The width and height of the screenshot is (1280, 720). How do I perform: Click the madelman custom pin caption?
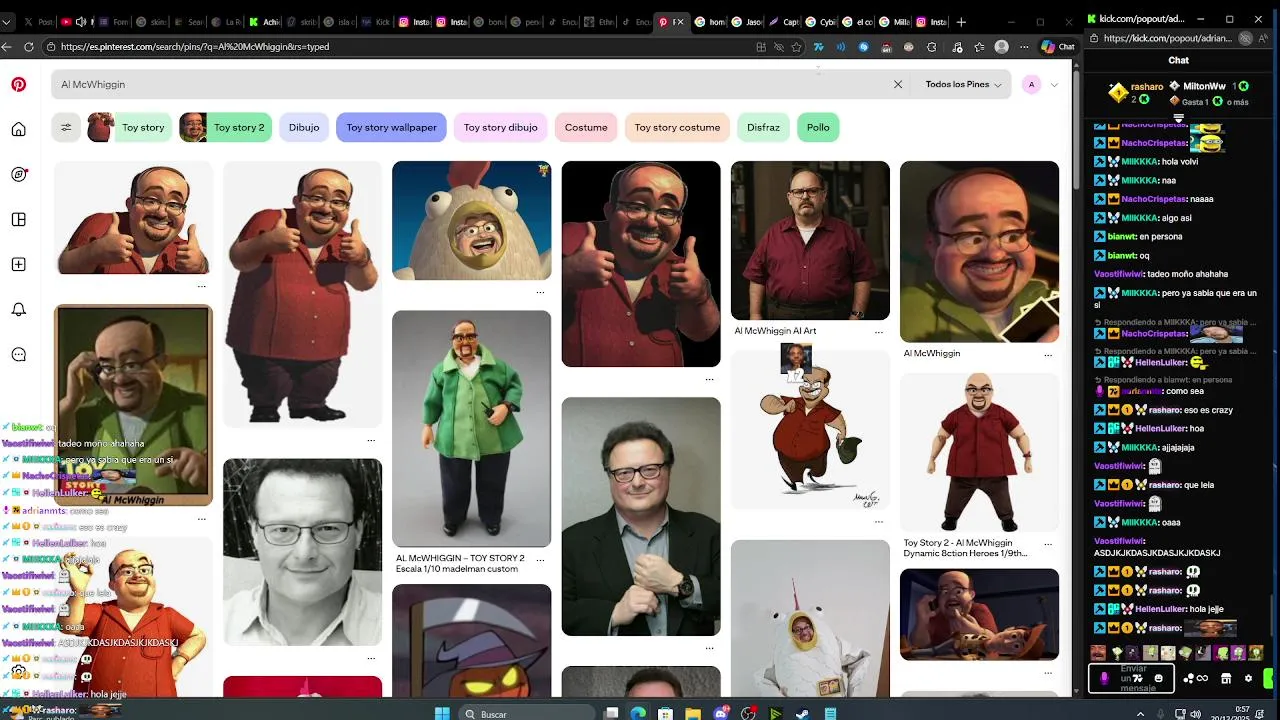click(458, 563)
